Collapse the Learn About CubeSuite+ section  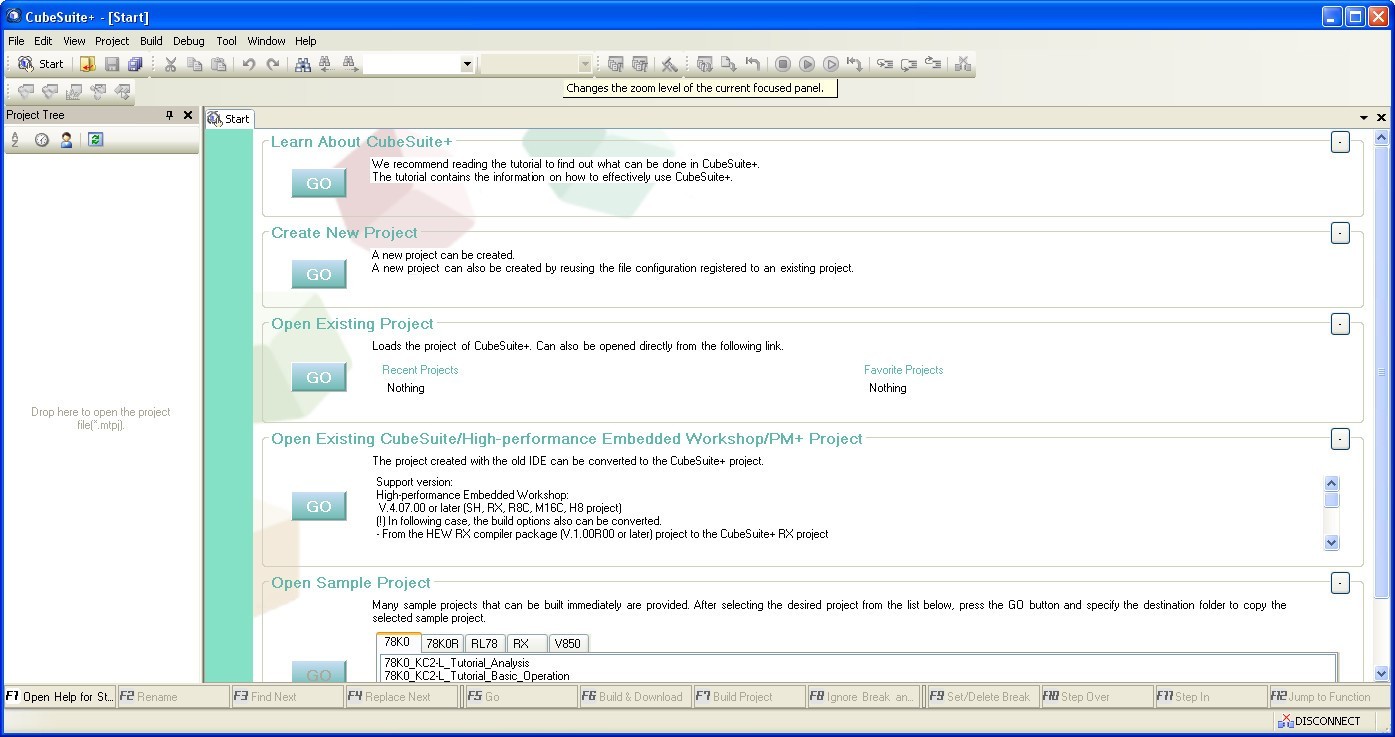click(x=1340, y=142)
